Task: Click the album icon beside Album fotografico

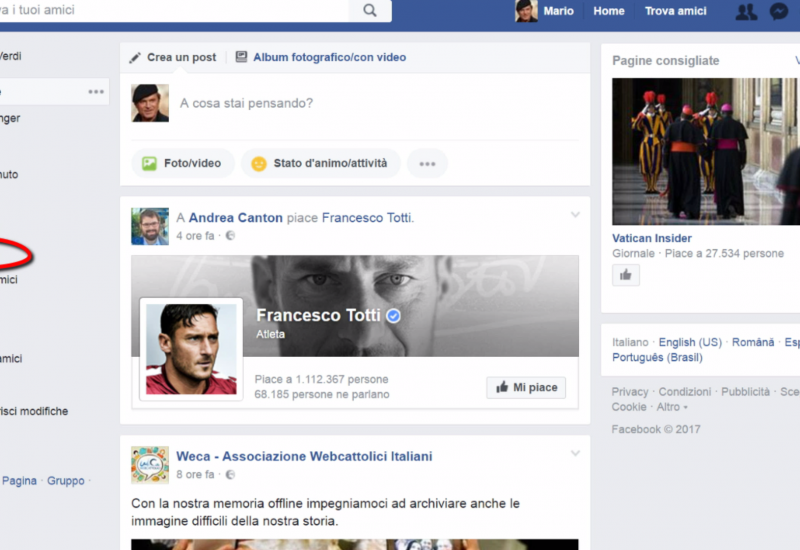Action: (x=241, y=57)
